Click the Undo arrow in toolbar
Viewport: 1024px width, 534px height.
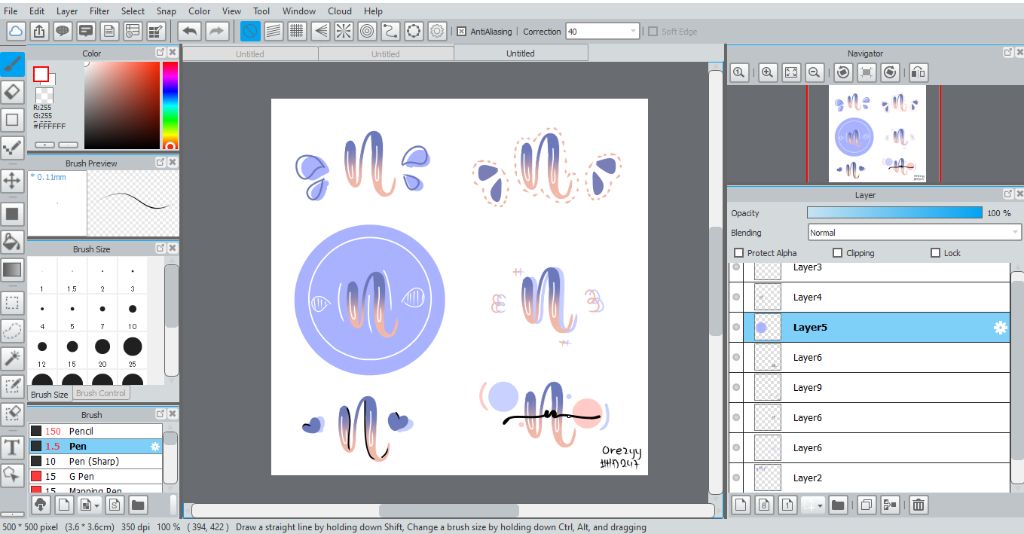(x=189, y=31)
